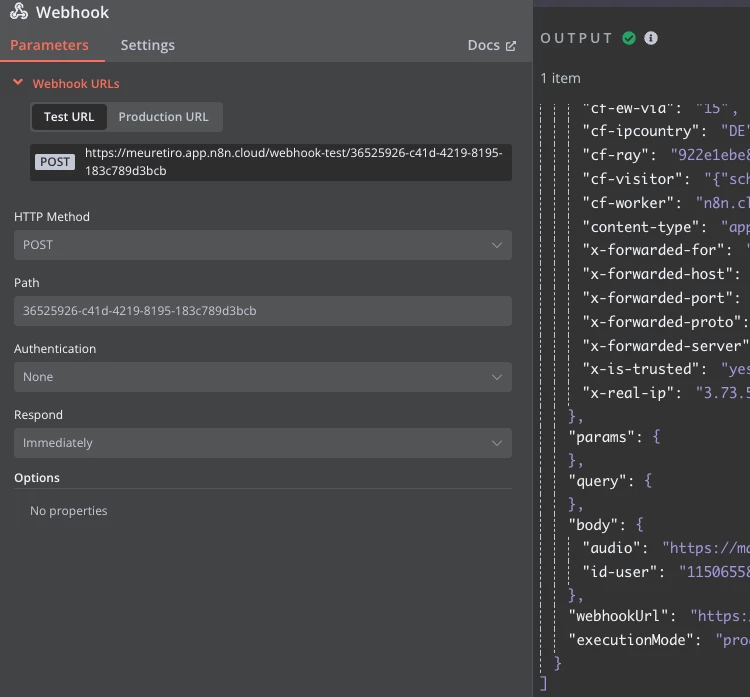Open the Authentication dropdown

pyautogui.click(x=262, y=377)
